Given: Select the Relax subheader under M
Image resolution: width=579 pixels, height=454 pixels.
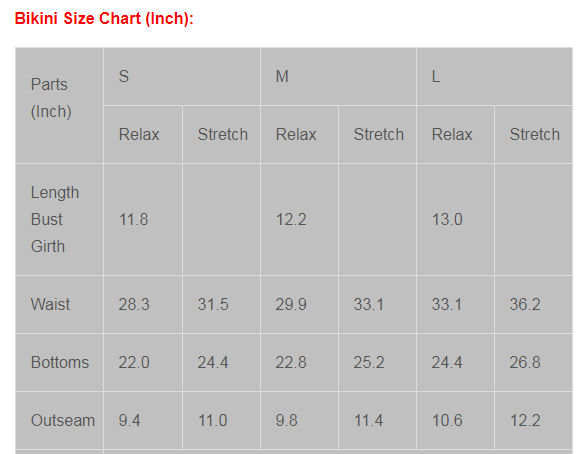Looking at the screenshot, I should click(x=299, y=134).
